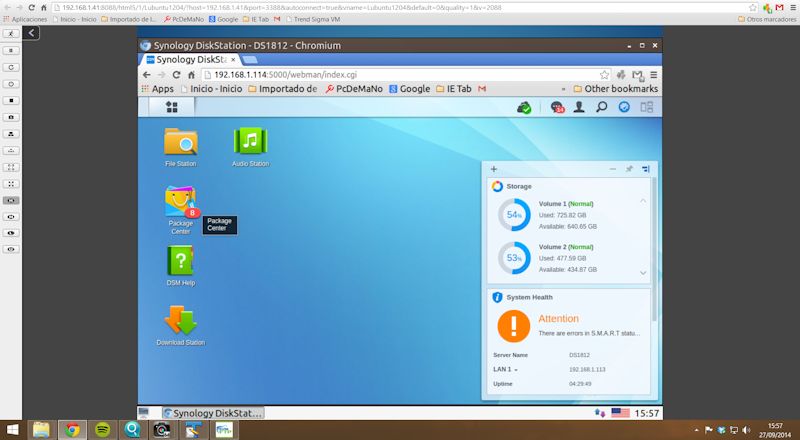This screenshot has width=800, height=440.
Task: Reload the Synology page in Chromium
Action: (x=176, y=75)
